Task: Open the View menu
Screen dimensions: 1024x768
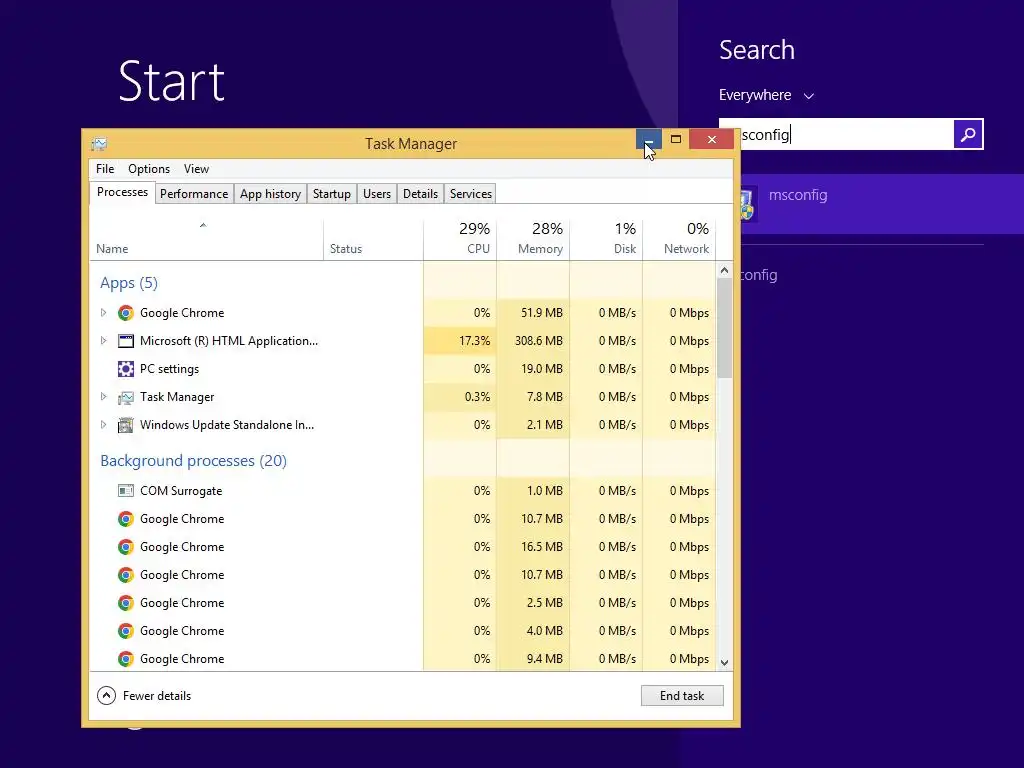Action: [196, 169]
